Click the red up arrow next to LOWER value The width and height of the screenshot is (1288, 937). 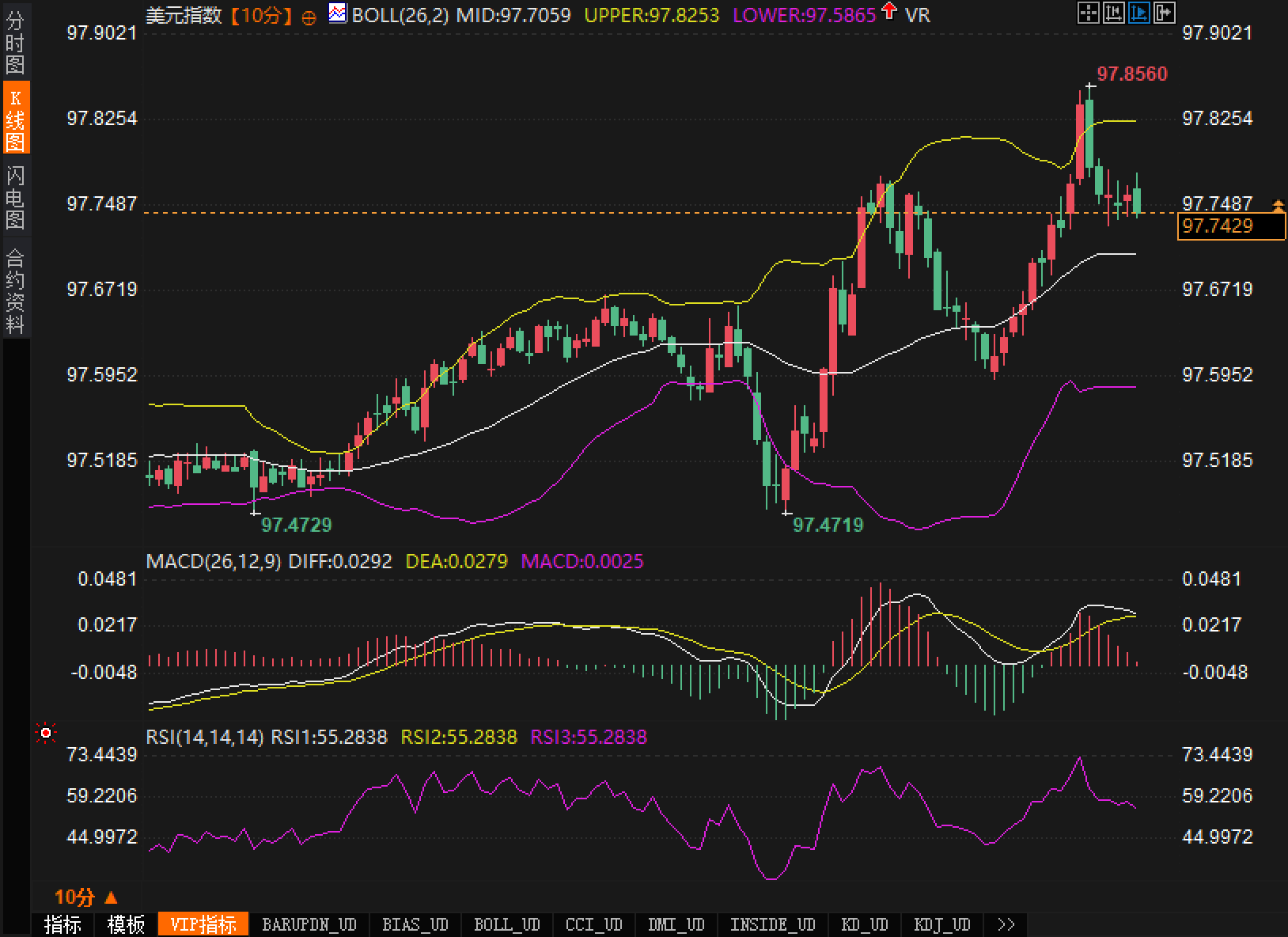point(890,12)
